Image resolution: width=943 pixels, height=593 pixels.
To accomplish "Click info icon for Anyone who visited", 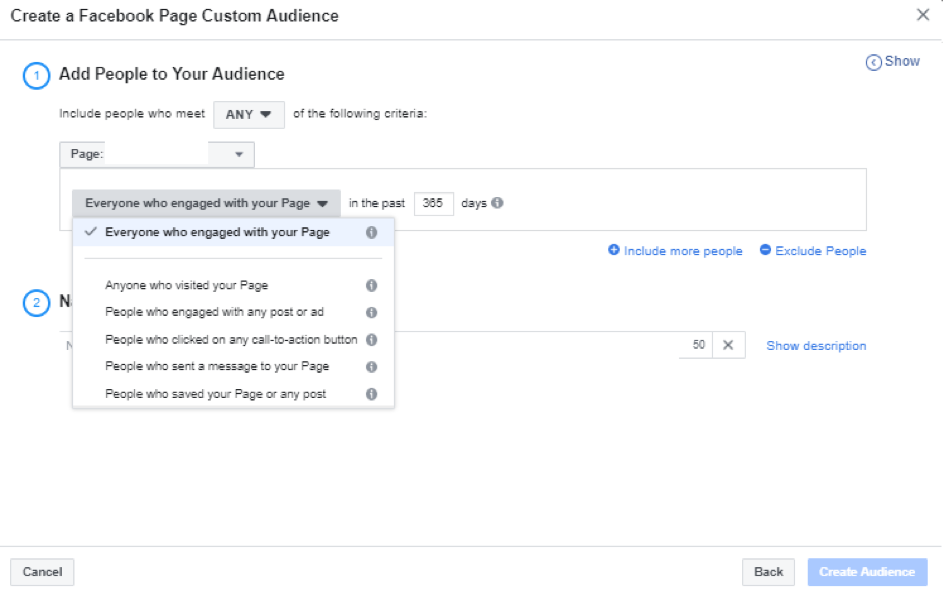I will 372,285.
